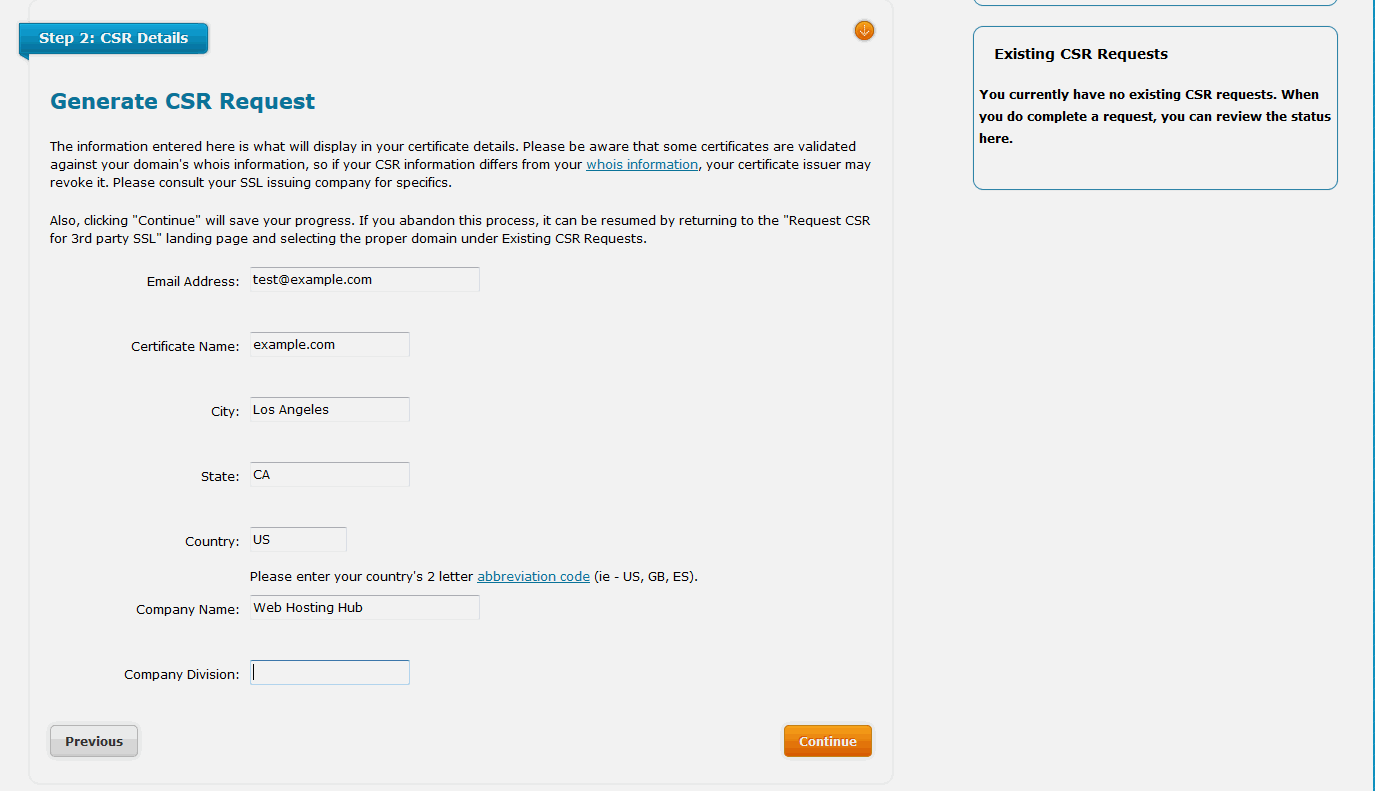The width and height of the screenshot is (1375, 791).
Task: Click the orange down-arrow collapse icon
Action: [x=864, y=31]
